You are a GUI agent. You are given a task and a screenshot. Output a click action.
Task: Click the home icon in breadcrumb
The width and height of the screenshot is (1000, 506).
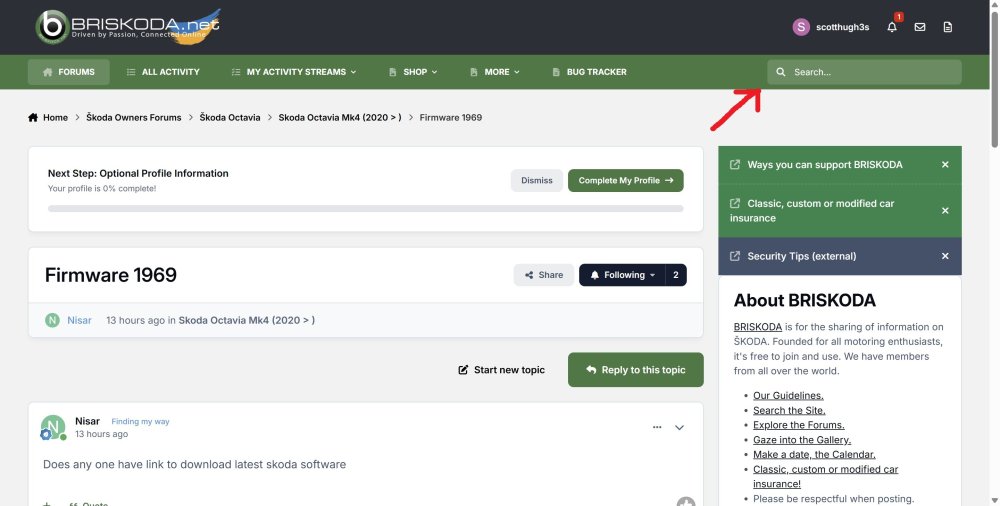tap(33, 117)
